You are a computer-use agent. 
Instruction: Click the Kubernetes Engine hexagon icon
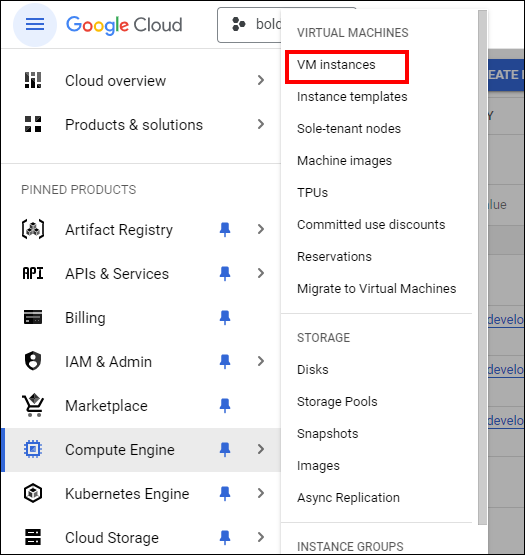(33, 493)
